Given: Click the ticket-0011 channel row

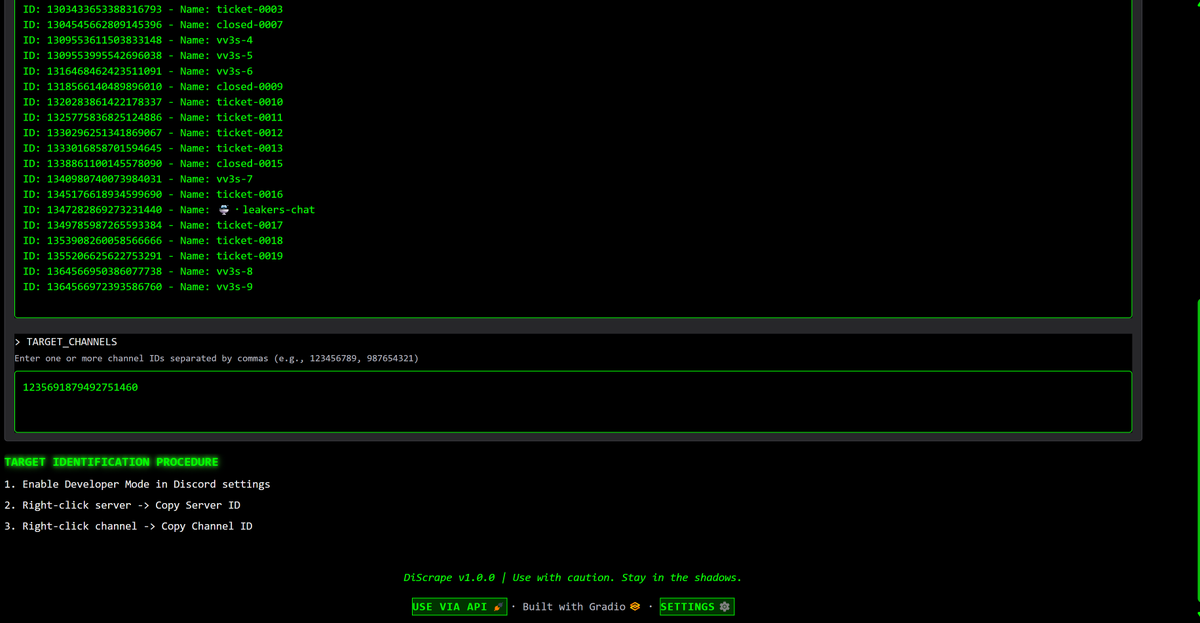Looking at the screenshot, I should click(x=152, y=117).
